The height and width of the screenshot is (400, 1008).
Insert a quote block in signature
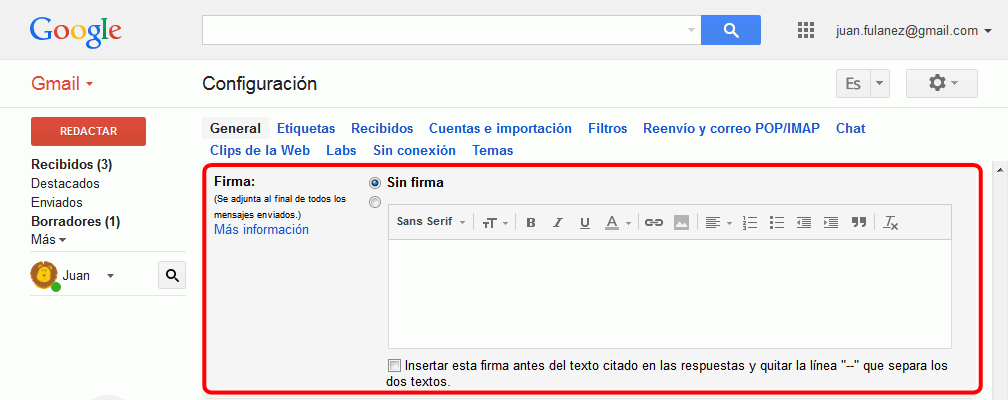[x=859, y=223]
